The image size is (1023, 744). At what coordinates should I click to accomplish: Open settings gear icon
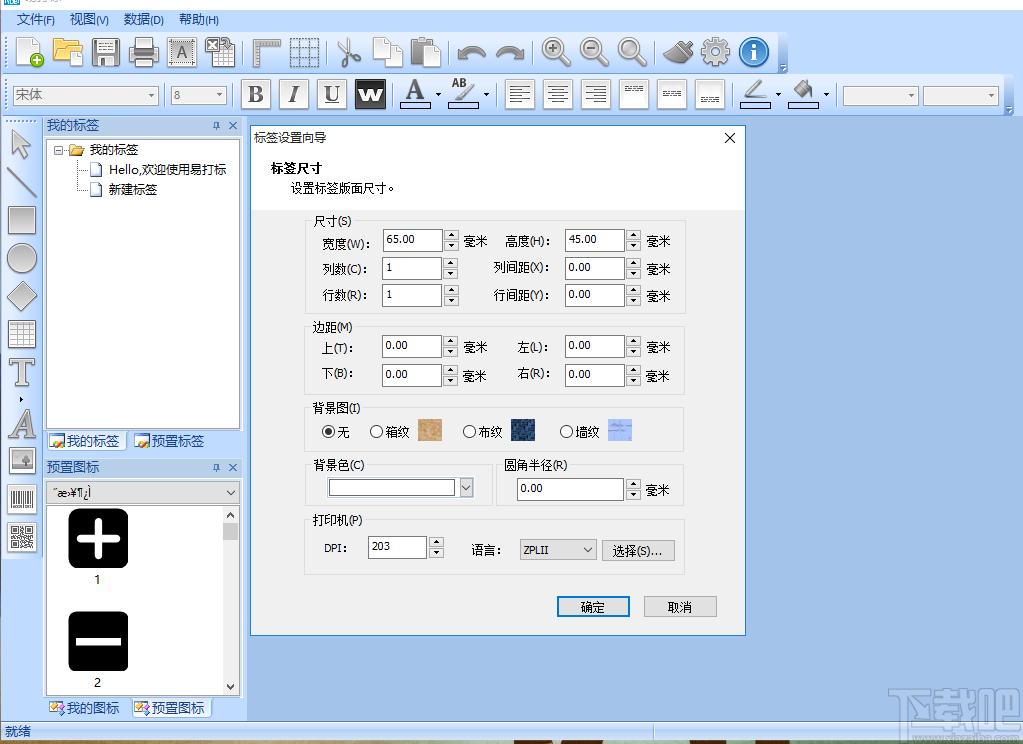(x=716, y=52)
